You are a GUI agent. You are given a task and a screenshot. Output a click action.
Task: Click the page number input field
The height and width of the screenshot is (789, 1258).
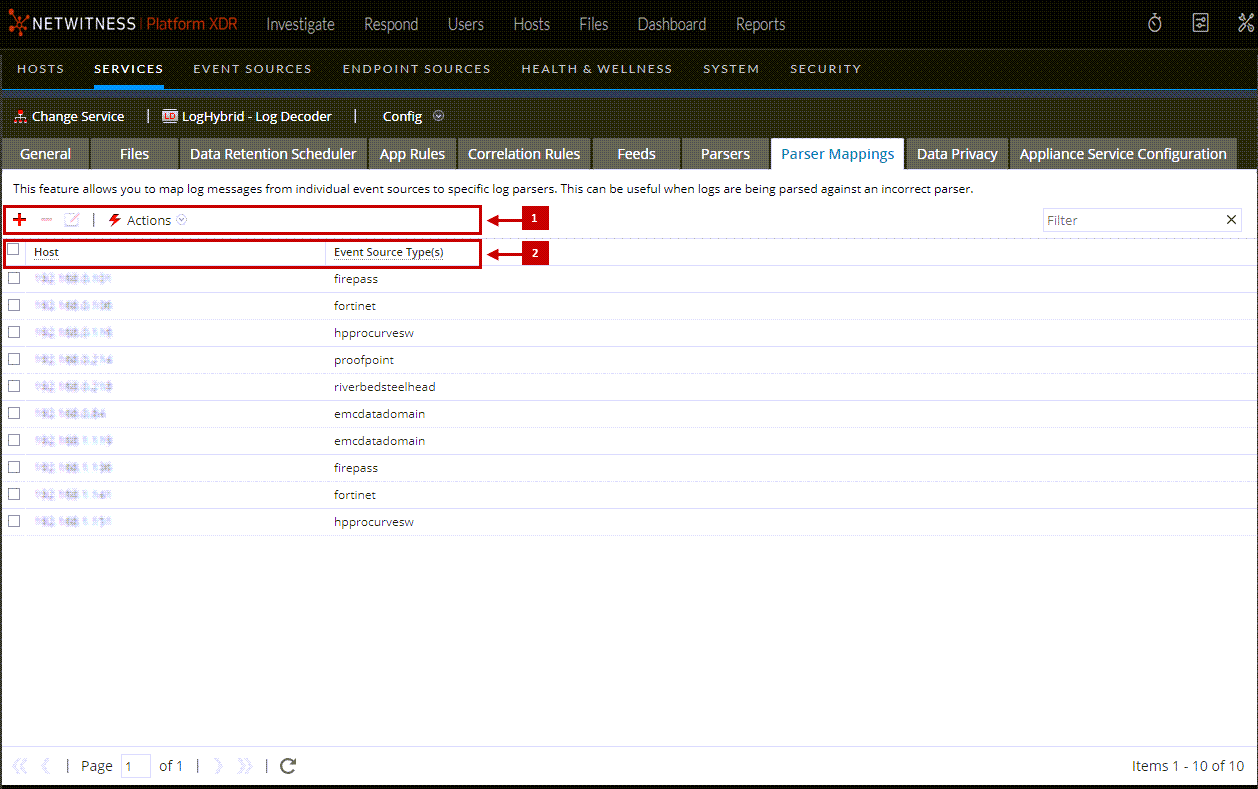click(x=135, y=766)
